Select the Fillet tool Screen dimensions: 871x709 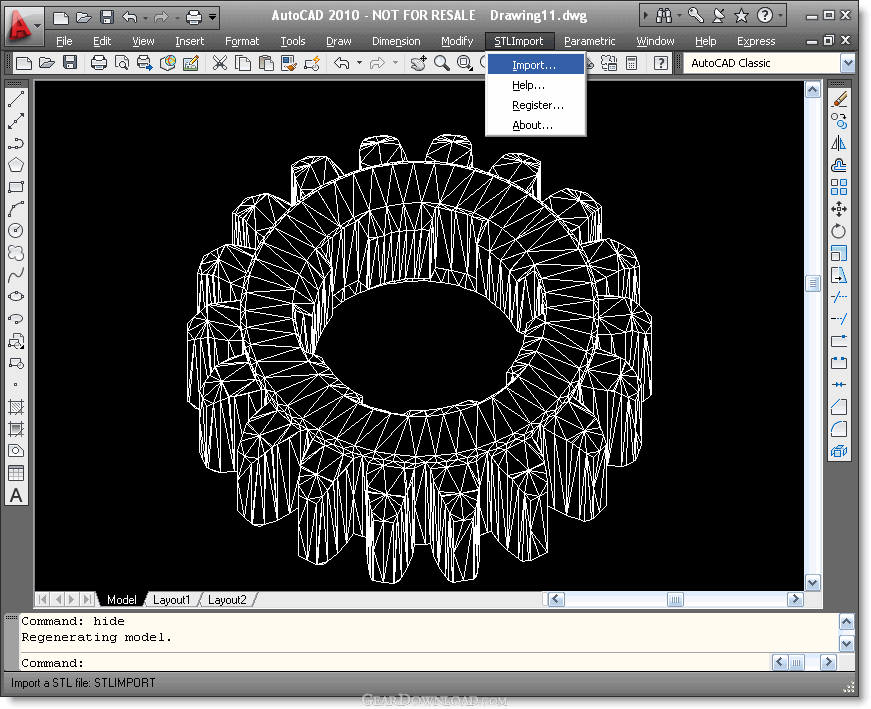point(839,429)
